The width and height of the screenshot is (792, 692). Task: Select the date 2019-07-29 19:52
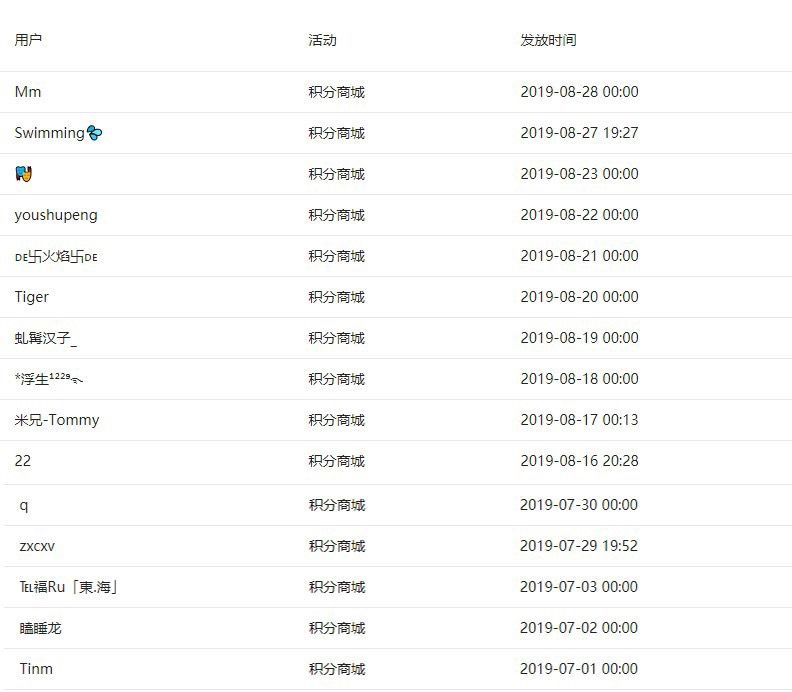pos(579,546)
